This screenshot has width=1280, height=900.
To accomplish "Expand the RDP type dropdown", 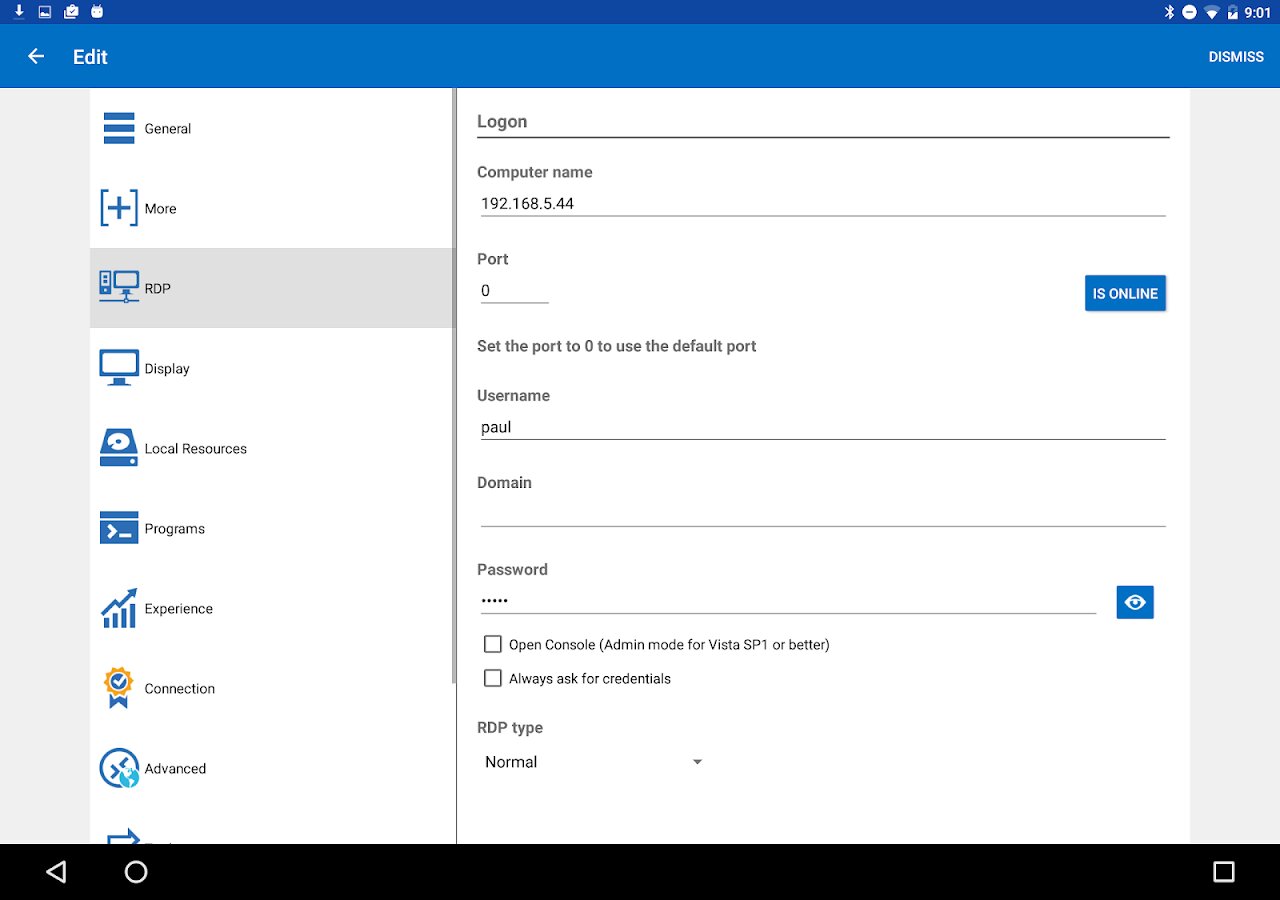I will pos(593,762).
